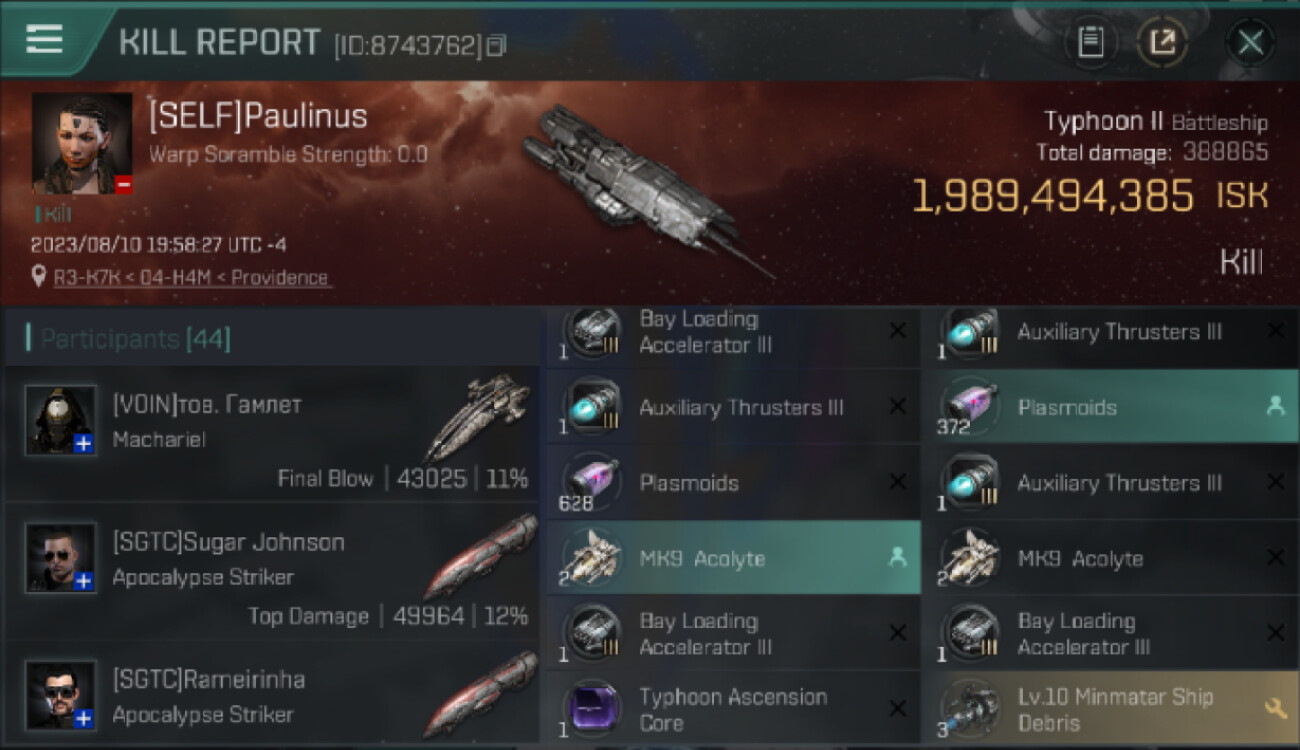
Task: Open the clipboard notes icon
Action: point(1090,42)
